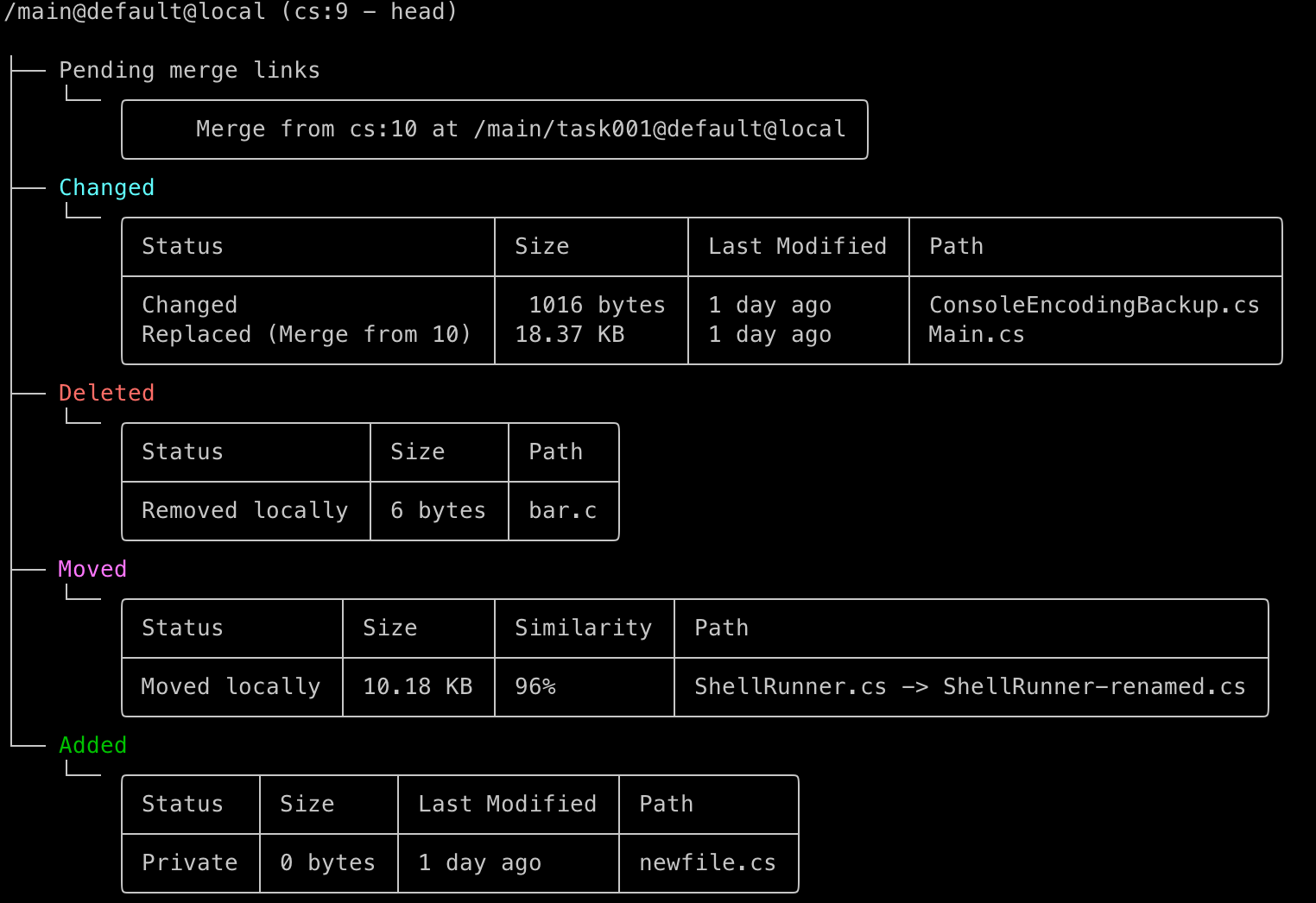This screenshot has height=903, width=1316.
Task: Expand the Deleted section tree branch
Action: click(106, 392)
